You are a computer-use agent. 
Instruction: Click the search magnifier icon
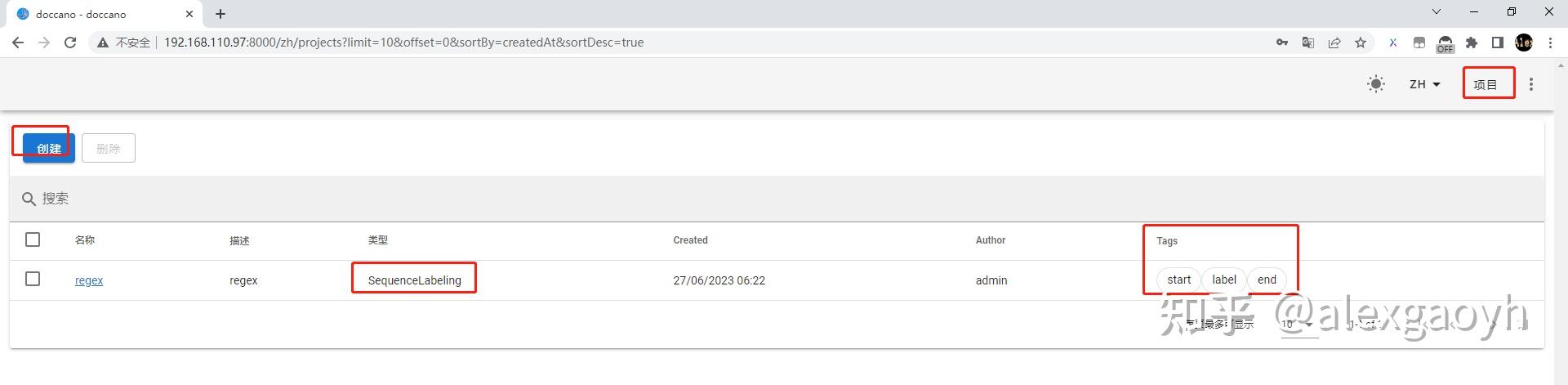(x=29, y=199)
